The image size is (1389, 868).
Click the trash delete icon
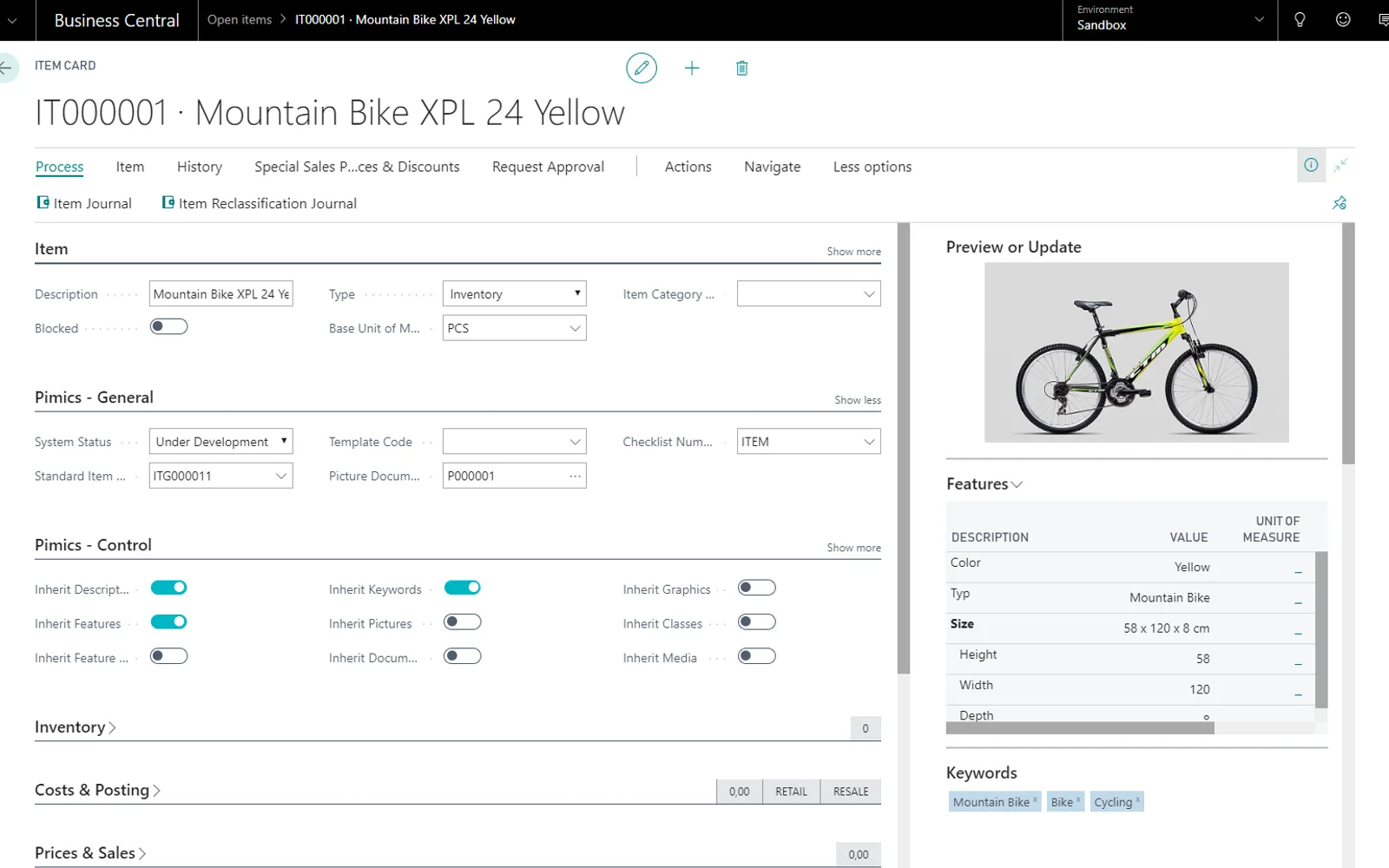click(x=742, y=68)
